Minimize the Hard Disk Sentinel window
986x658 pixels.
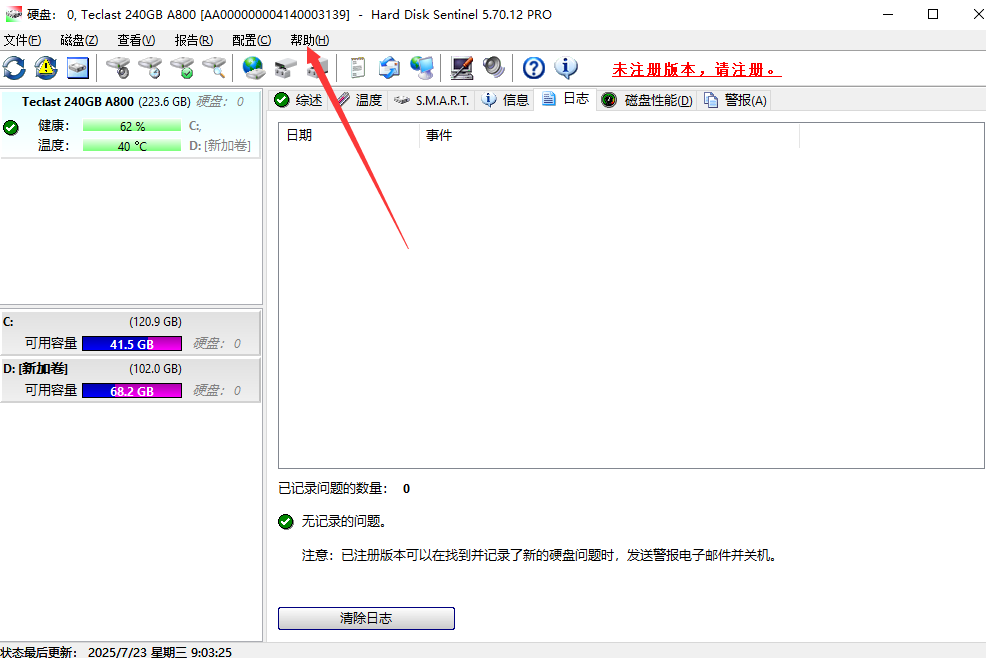(888, 14)
